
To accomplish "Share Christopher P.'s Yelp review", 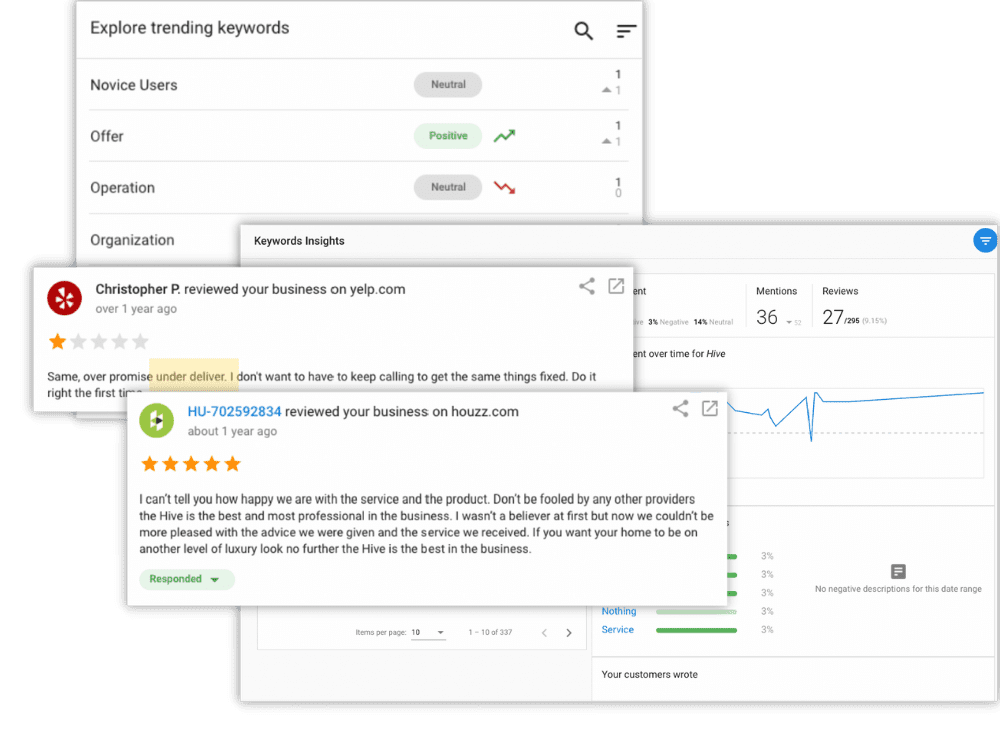I will tap(587, 285).
